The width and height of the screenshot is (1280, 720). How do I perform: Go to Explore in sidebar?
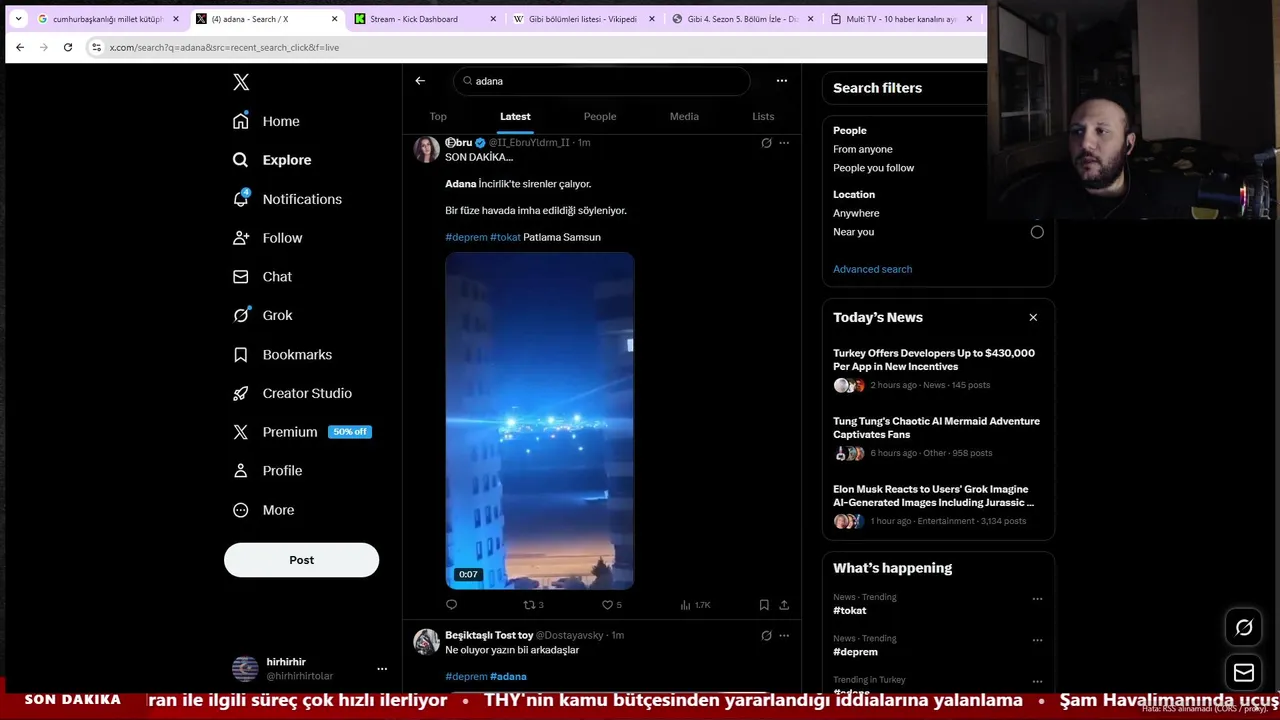[x=272, y=160]
